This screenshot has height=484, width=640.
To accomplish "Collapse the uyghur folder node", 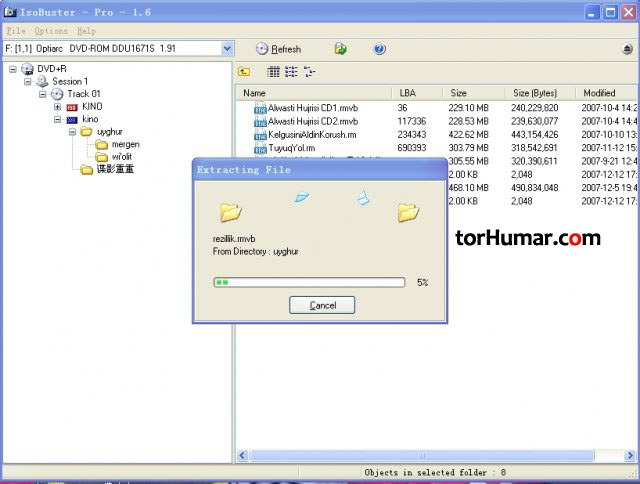I will [x=73, y=132].
